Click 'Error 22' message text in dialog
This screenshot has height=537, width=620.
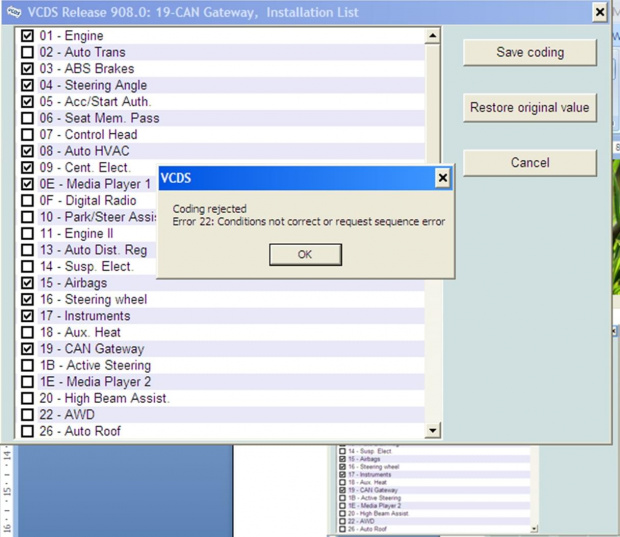tap(309, 221)
